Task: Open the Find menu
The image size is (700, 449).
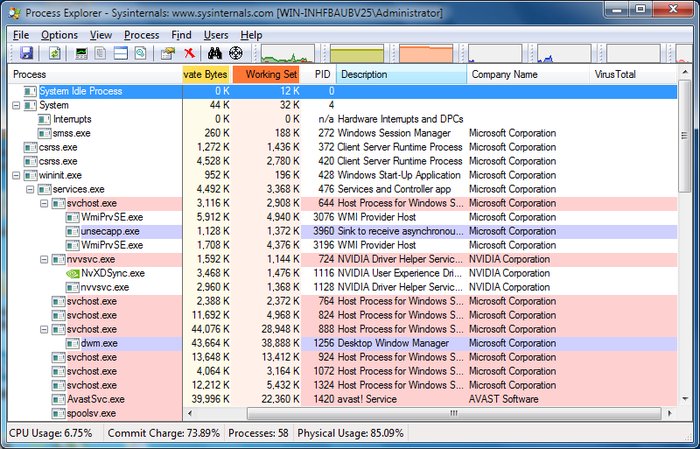Action: coord(181,35)
